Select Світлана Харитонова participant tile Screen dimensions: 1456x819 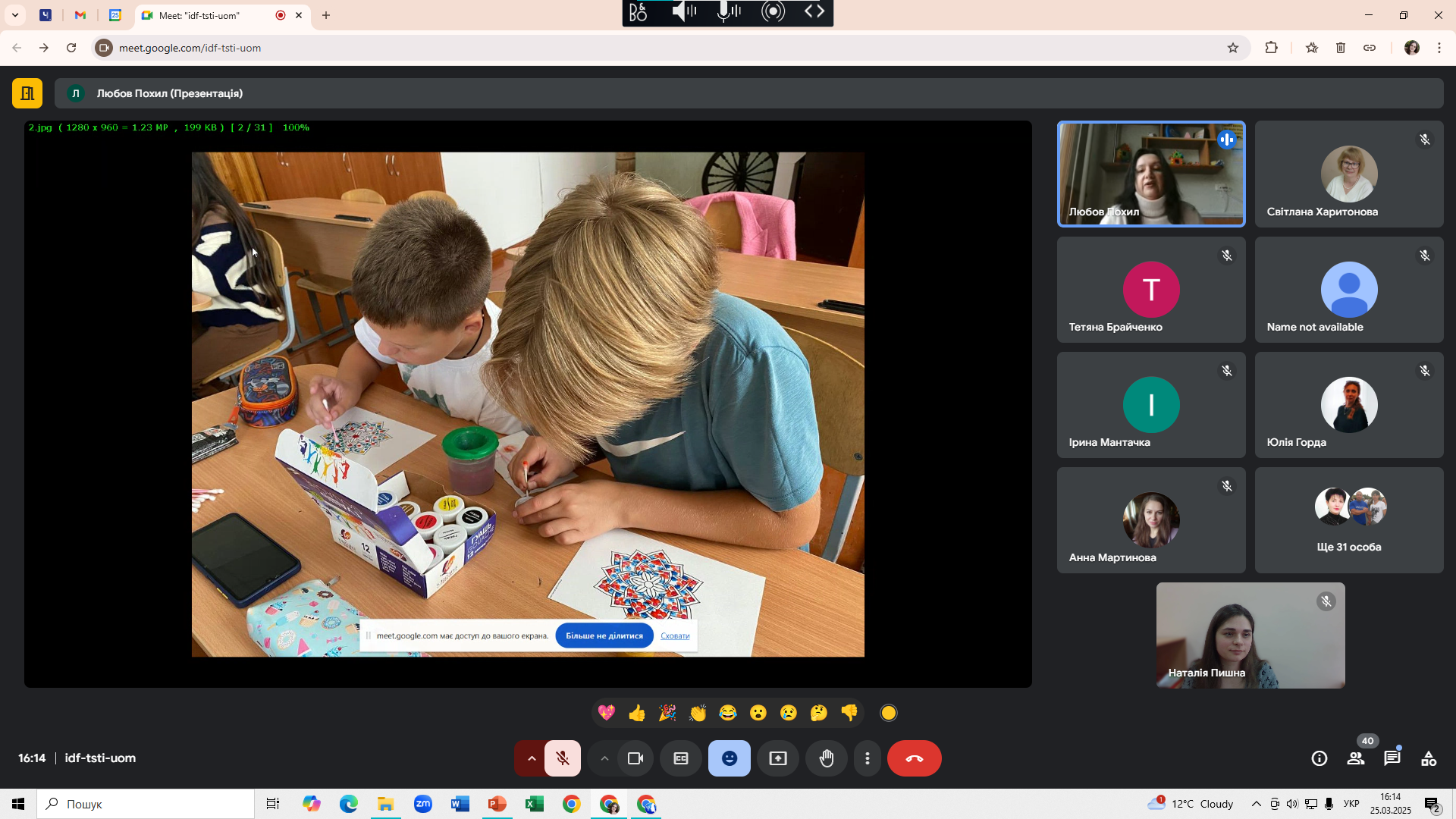click(x=1349, y=174)
